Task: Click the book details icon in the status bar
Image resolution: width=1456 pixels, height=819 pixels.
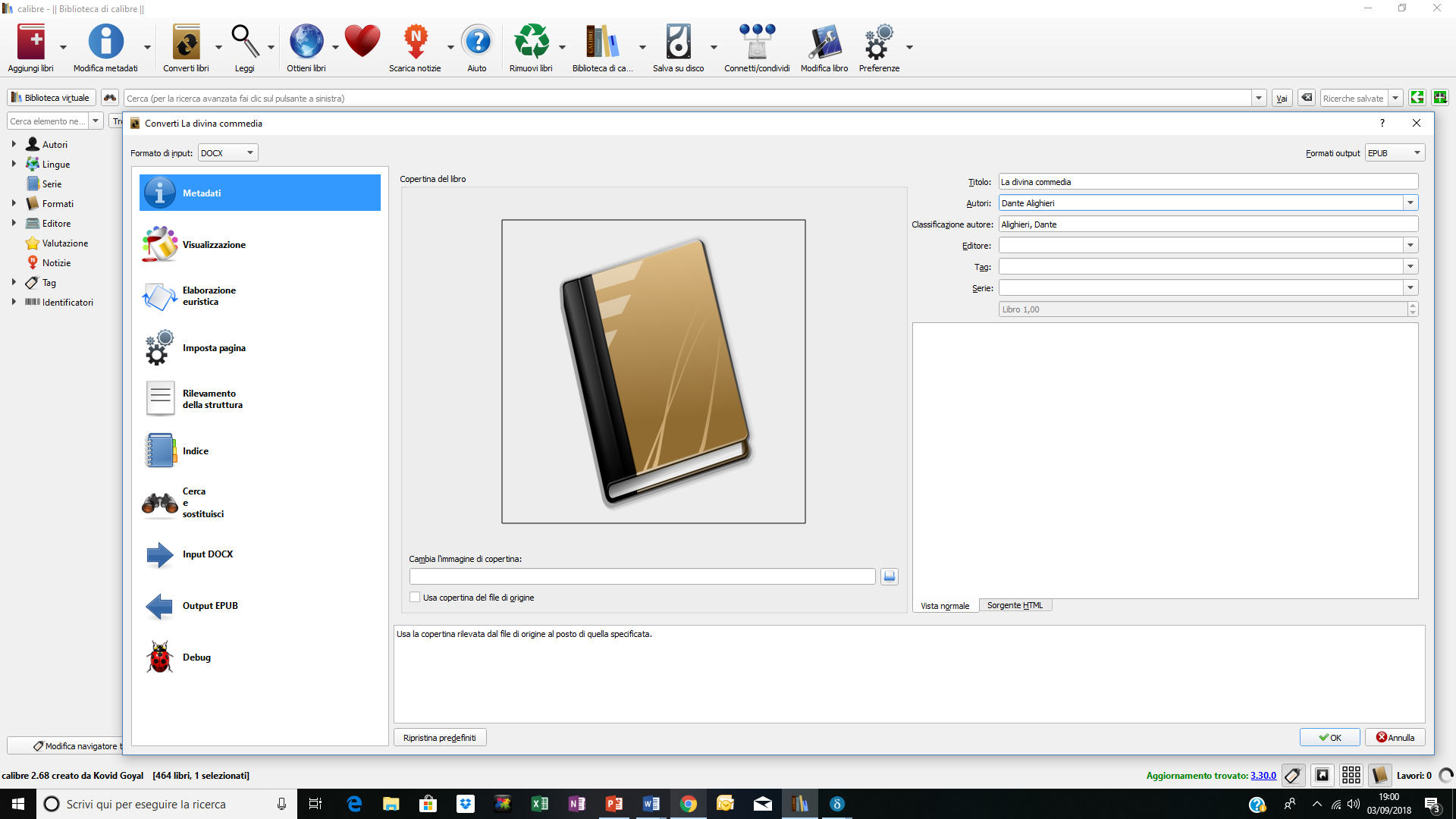Action: pos(1379,775)
